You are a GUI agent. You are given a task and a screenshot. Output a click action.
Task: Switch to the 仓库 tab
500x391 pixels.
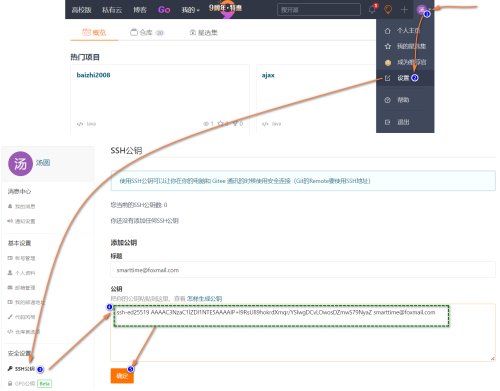147,32
